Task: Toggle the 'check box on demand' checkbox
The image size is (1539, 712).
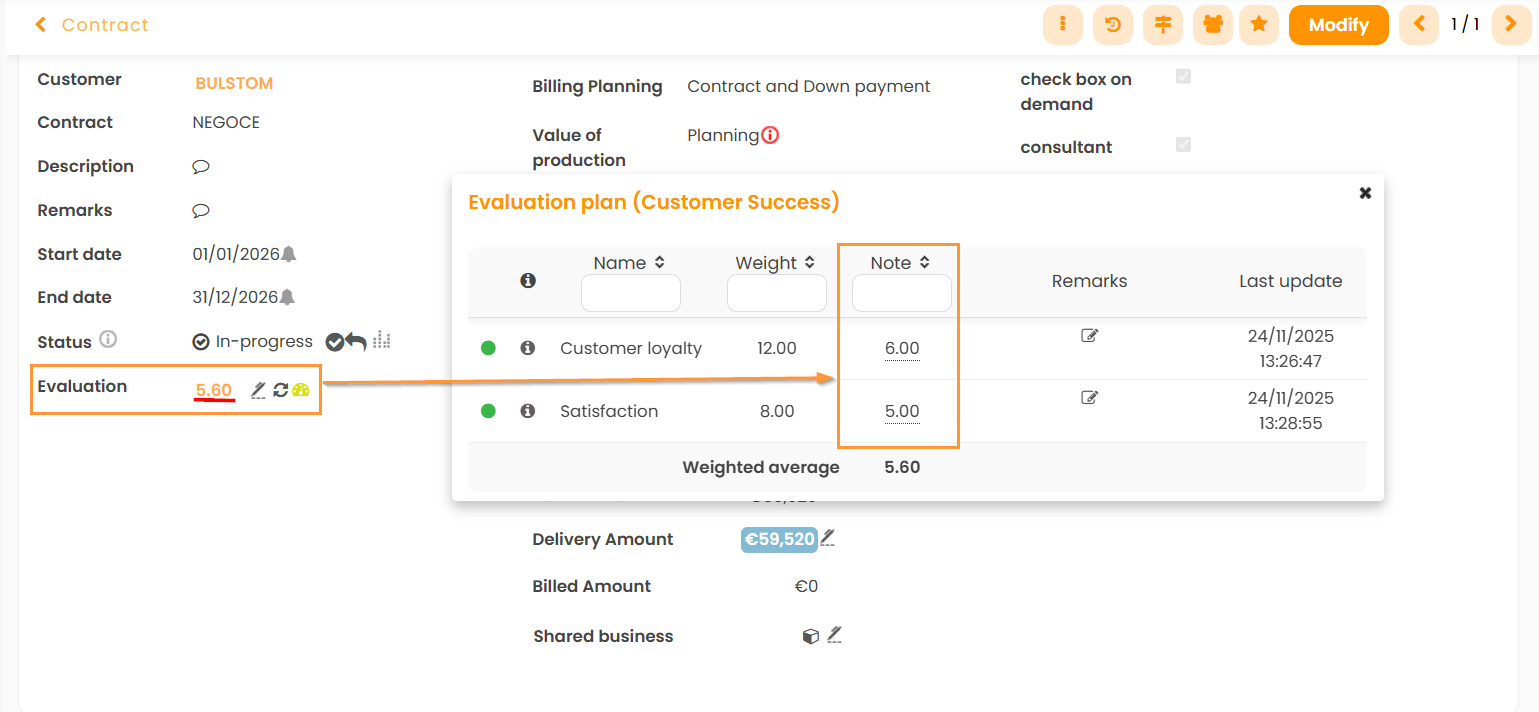Action: tap(1183, 77)
